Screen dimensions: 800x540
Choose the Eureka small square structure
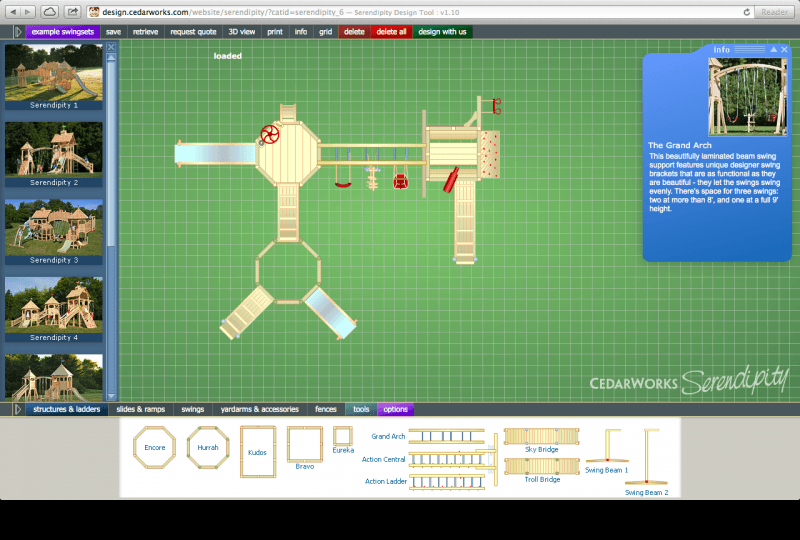pos(343,436)
